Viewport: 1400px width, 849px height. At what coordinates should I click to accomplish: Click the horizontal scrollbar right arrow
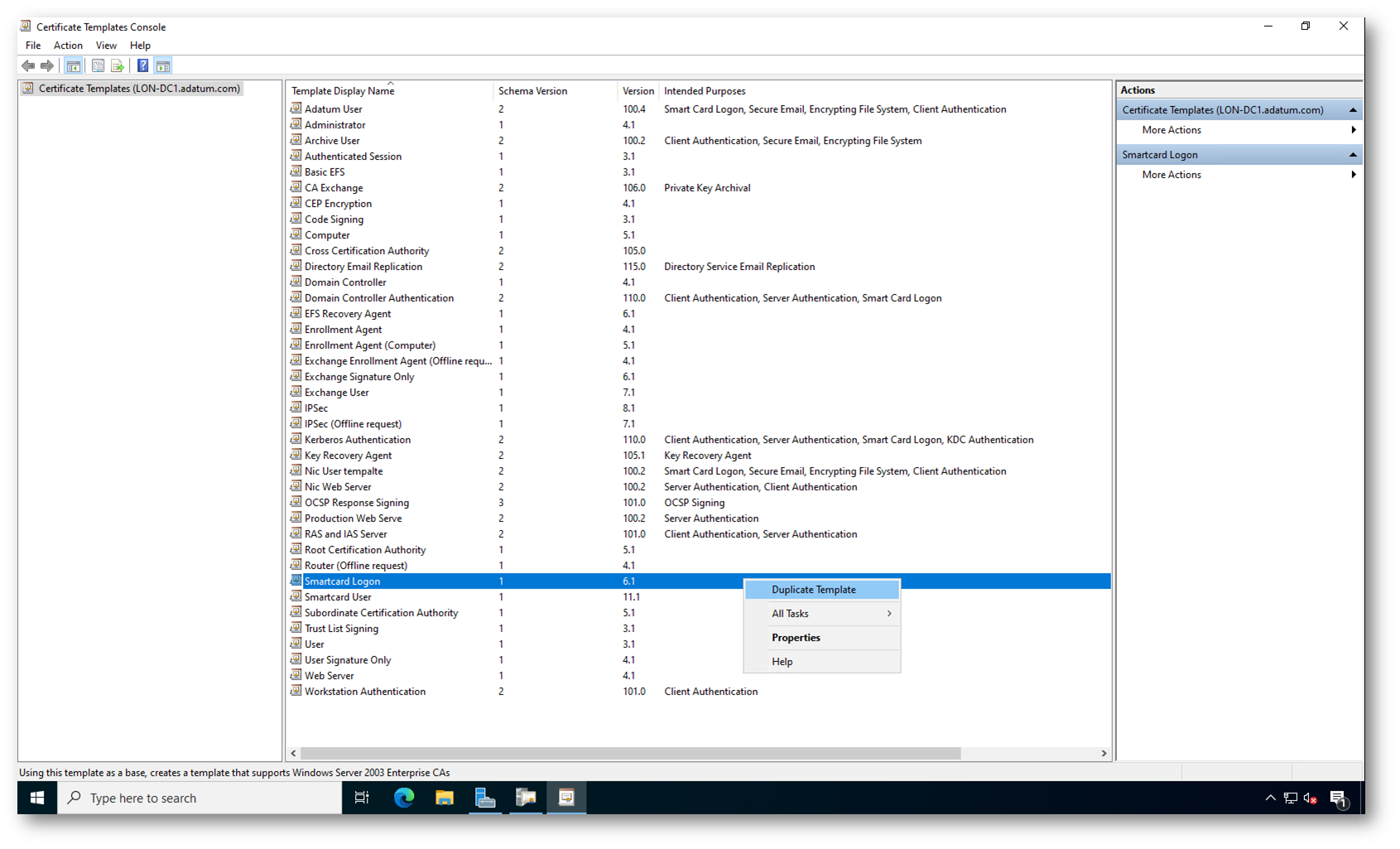pyautogui.click(x=1104, y=754)
